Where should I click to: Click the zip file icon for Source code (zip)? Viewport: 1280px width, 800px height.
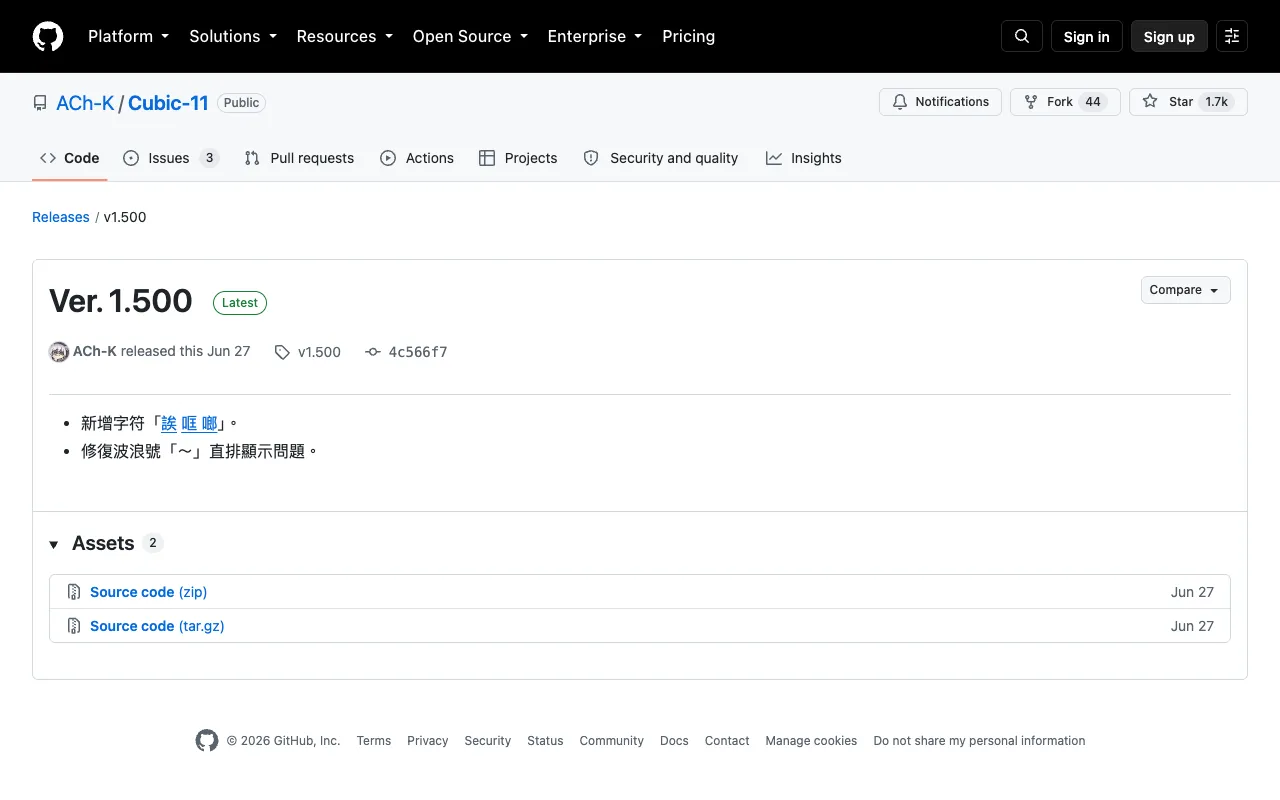tap(74, 592)
